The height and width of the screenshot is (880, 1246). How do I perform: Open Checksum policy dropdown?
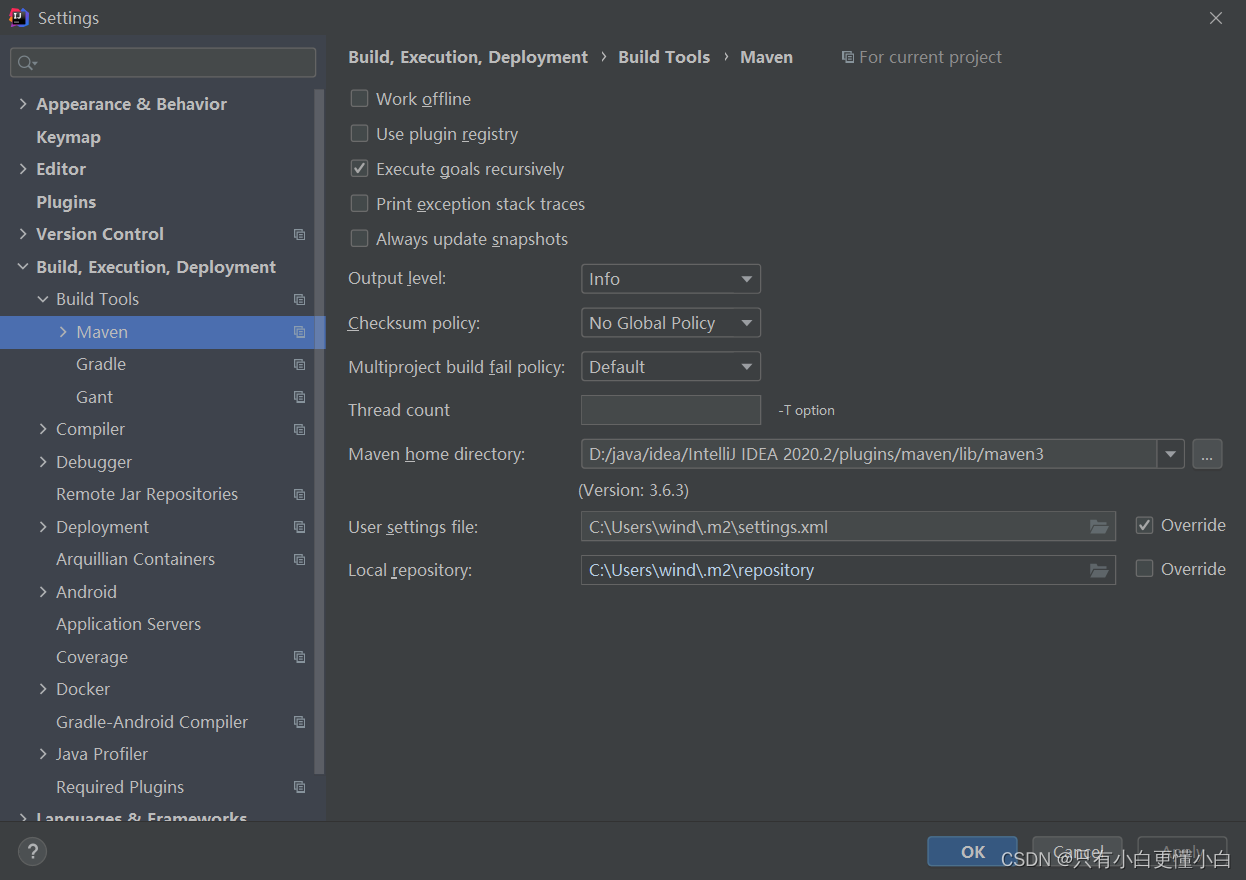[671, 323]
